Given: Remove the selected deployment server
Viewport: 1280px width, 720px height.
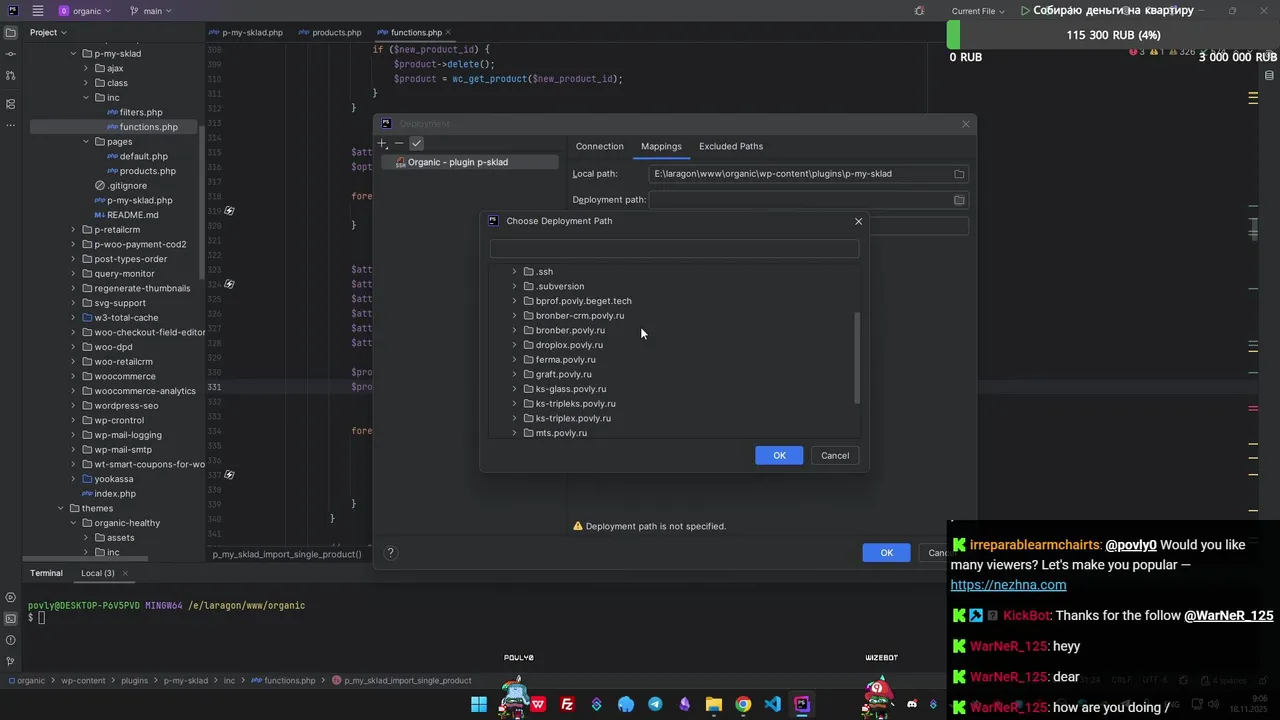Looking at the screenshot, I should coord(399,143).
